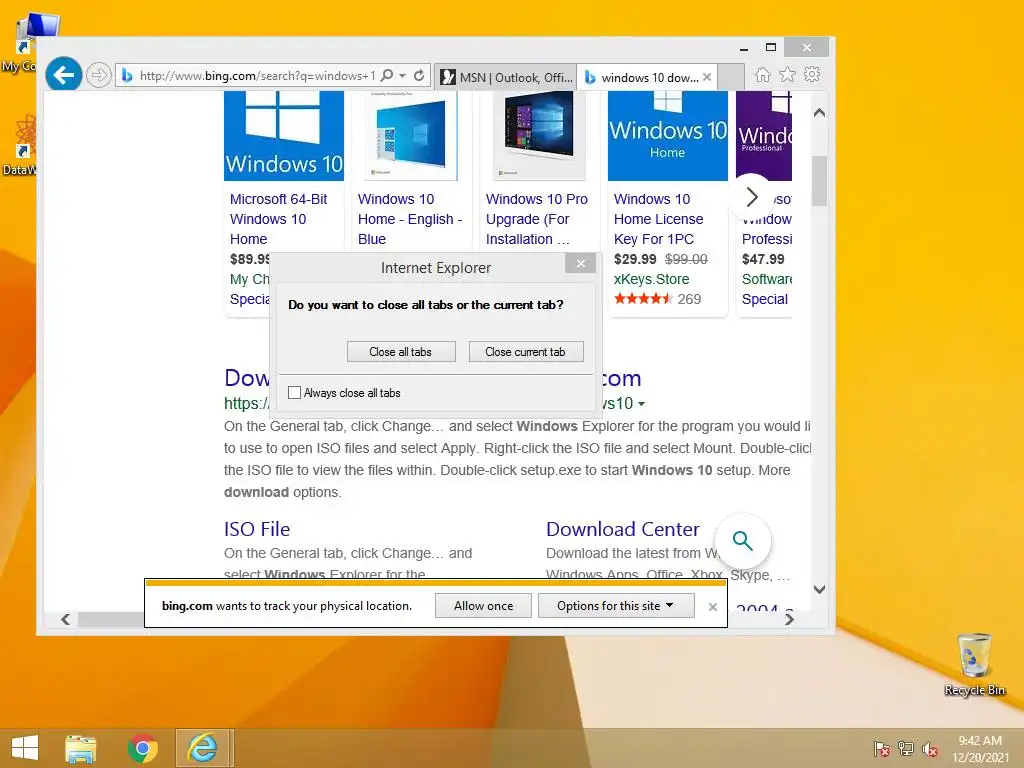Refresh the page with the reload icon

(419, 76)
